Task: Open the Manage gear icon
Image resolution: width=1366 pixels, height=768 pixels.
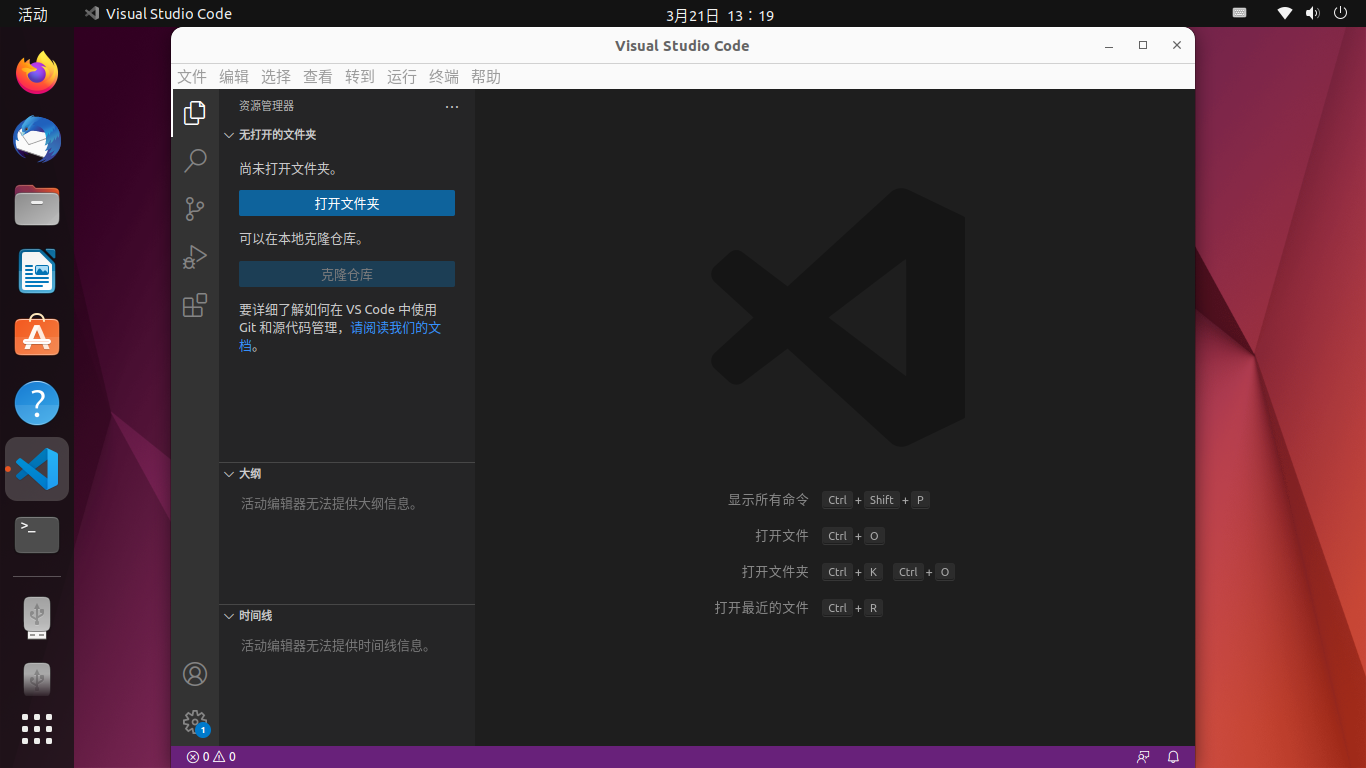Action: point(195,722)
